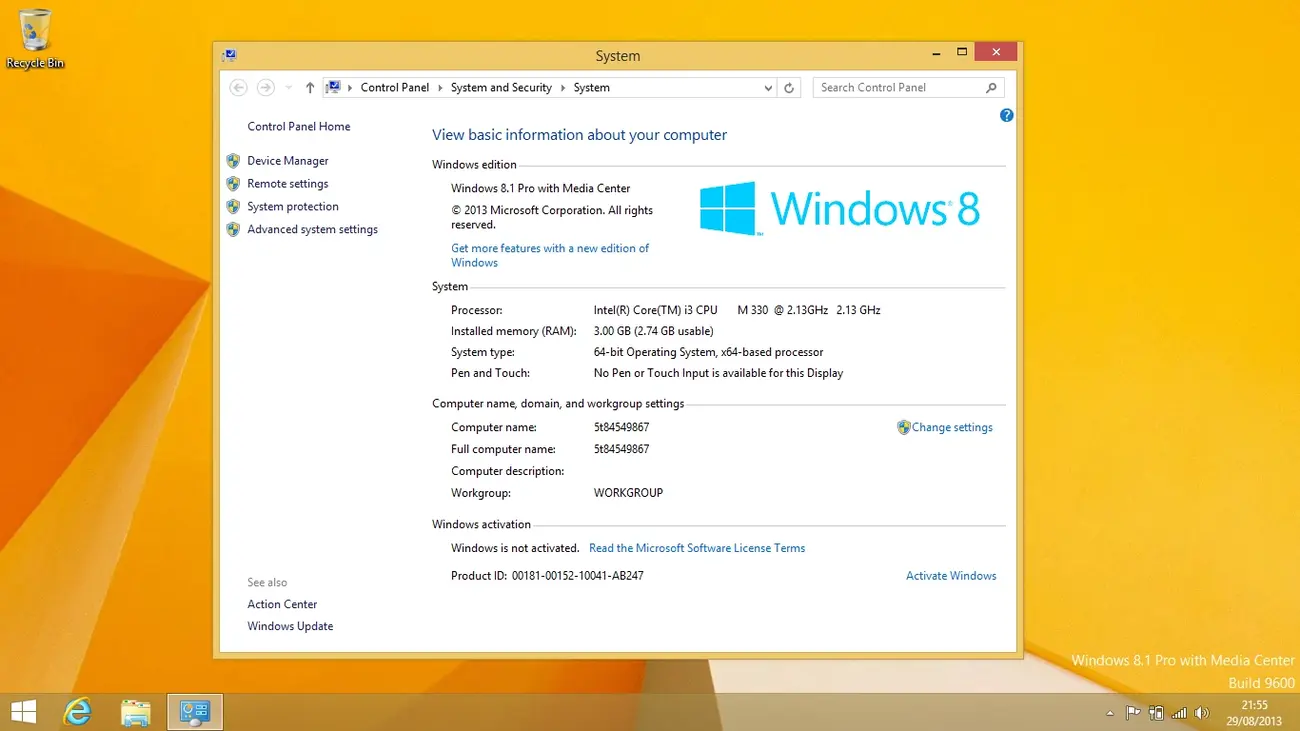The width and height of the screenshot is (1300, 731).
Task: Click Control Panel Home in the sidebar
Action: (298, 126)
